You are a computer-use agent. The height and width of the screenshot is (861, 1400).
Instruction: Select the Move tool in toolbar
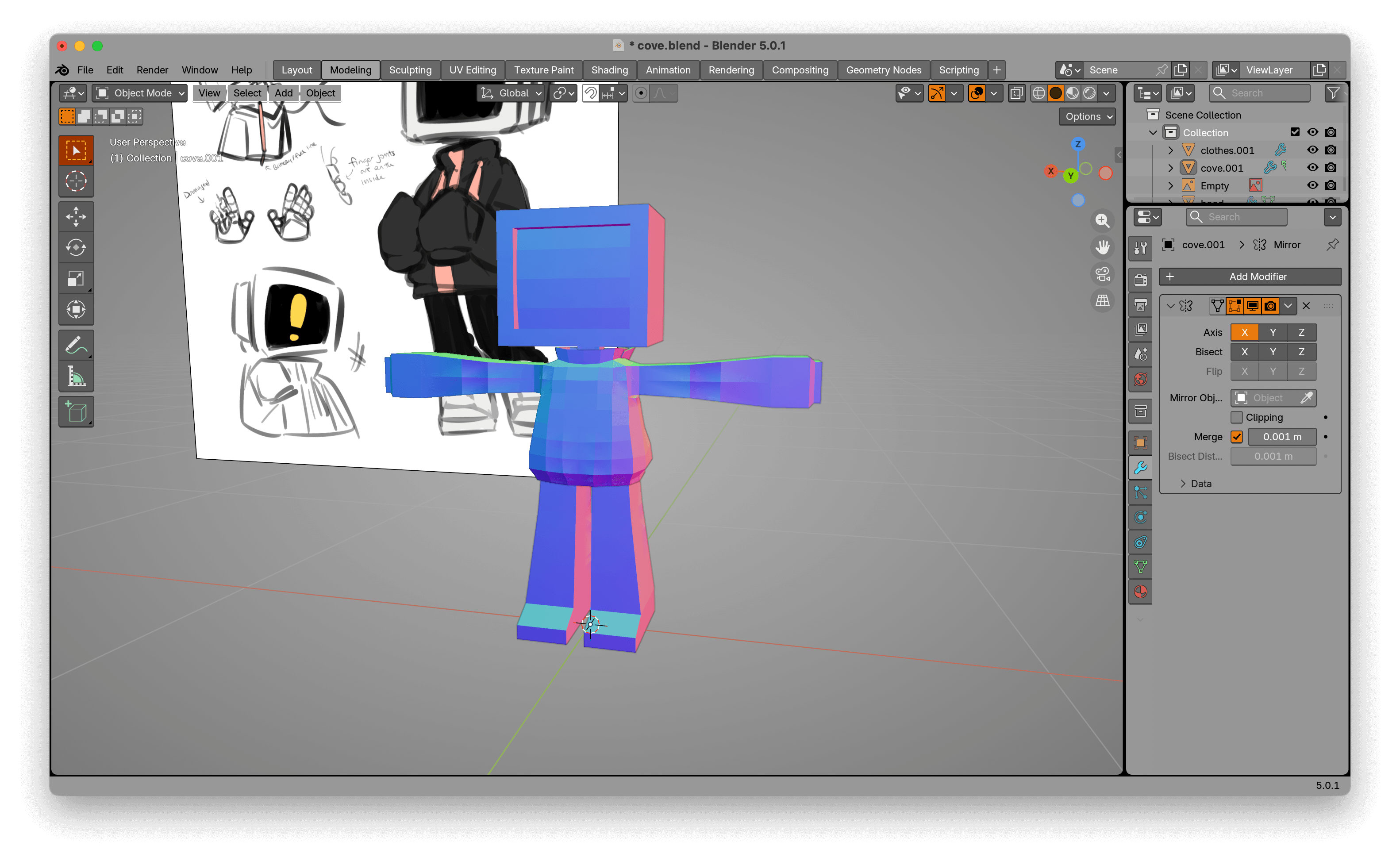tap(76, 216)
